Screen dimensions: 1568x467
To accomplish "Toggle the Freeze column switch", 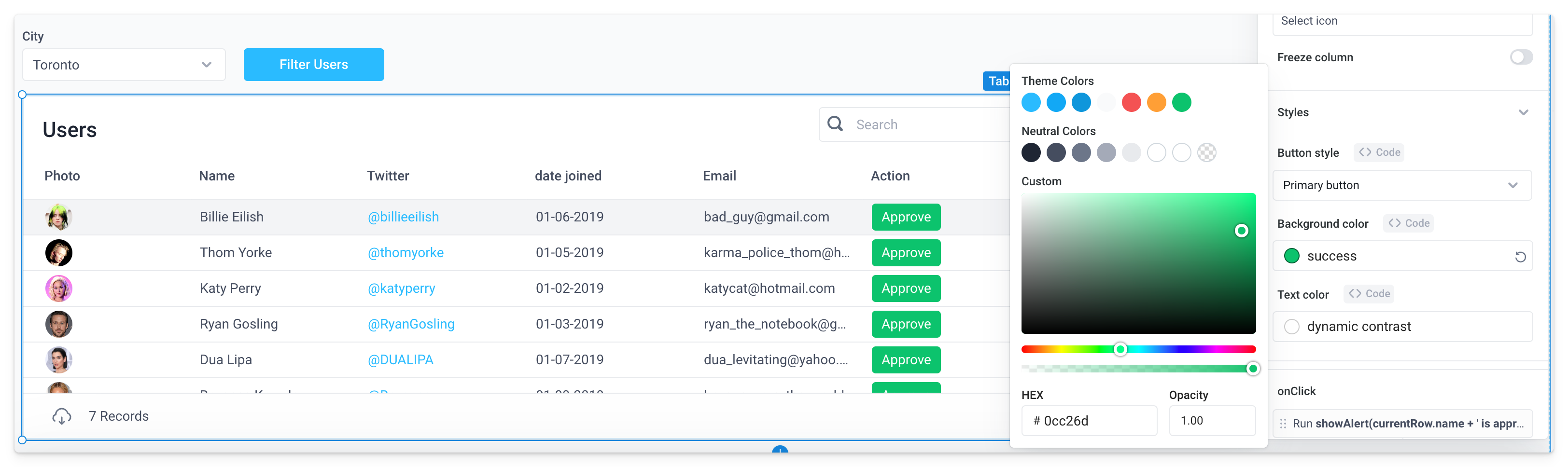I will [x=1521, y=57].
